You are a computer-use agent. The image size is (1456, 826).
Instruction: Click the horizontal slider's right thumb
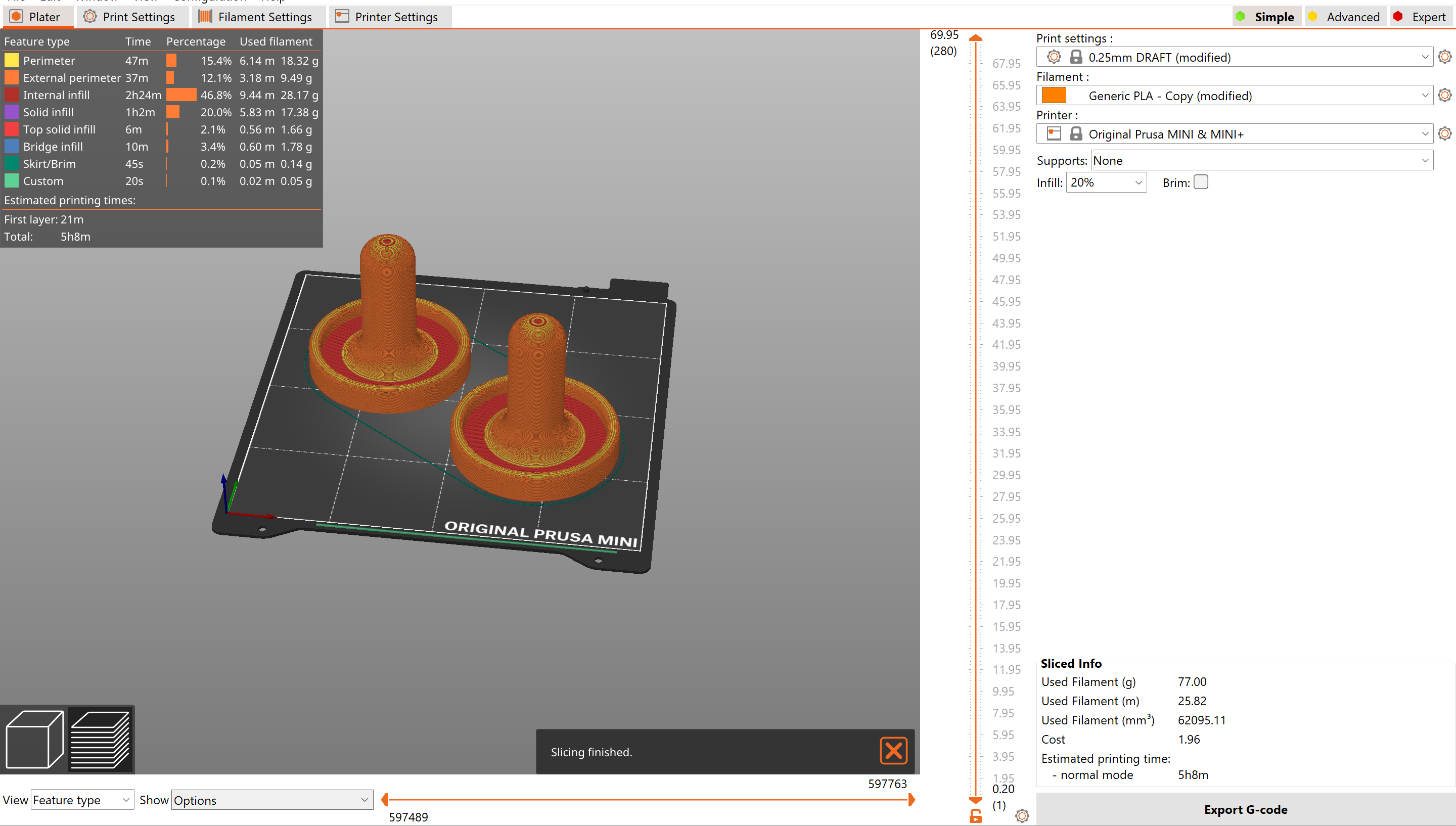tap(911, 800)
